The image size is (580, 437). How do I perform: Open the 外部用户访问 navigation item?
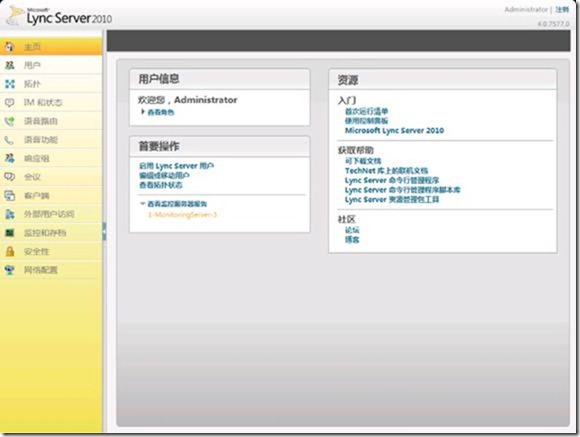51,214
